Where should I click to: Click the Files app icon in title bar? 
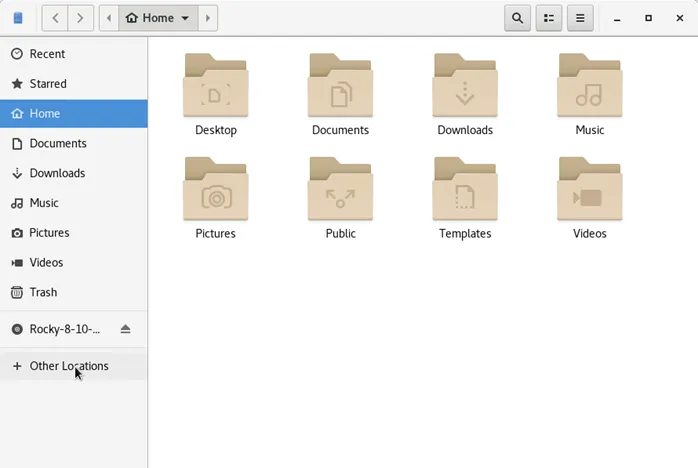pos(18,18)
